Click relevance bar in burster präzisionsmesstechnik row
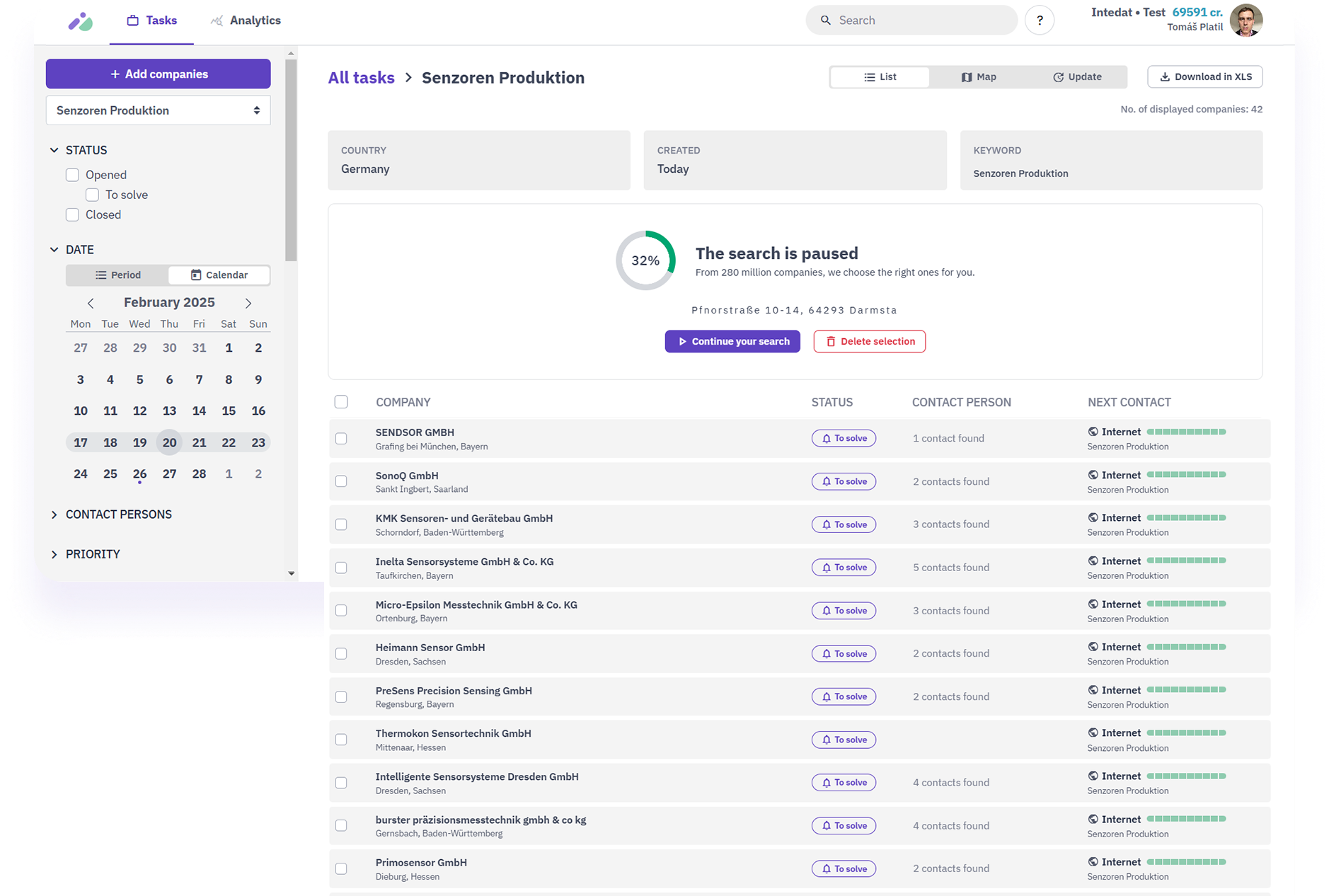The width and height of the screenshot is (1329, 896). [1186, 819]
